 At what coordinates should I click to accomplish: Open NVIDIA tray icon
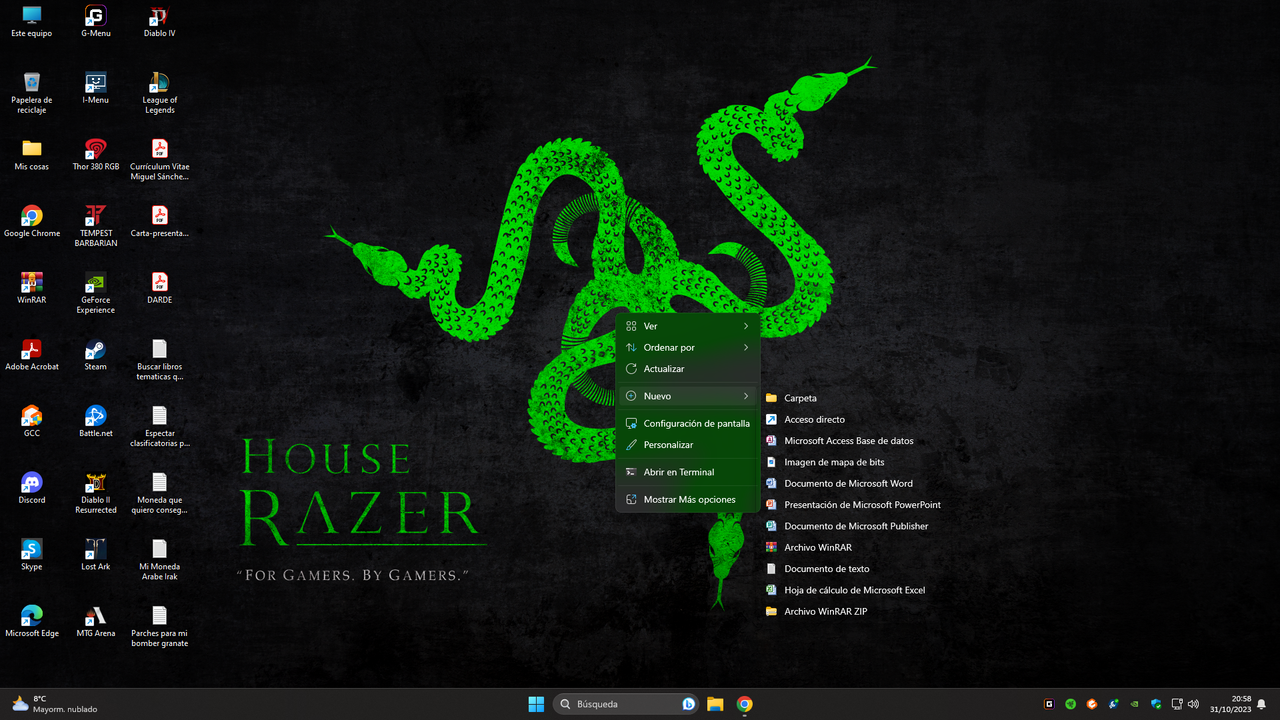tap(1134, 704)
